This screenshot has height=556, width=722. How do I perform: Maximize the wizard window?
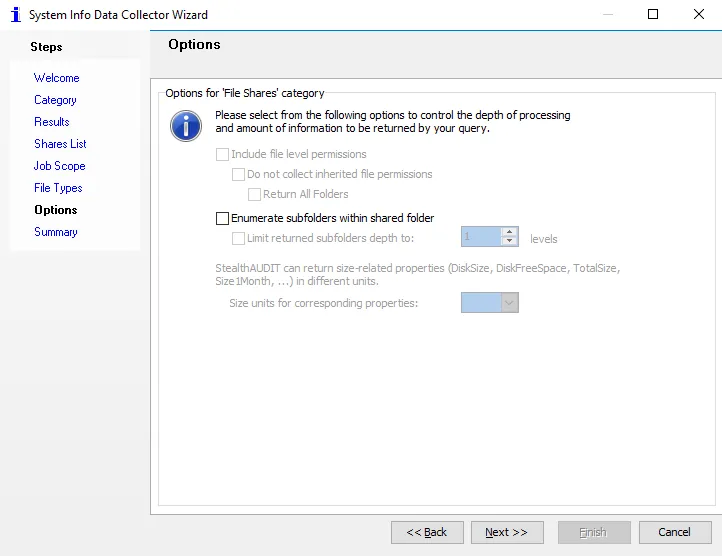(653, 14)
